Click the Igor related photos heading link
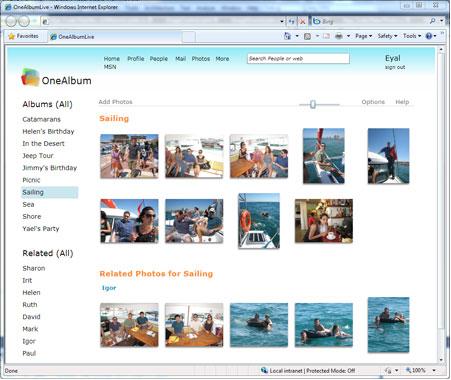The height and width of the screenshot is (380, 451). [x=109, y=288]
